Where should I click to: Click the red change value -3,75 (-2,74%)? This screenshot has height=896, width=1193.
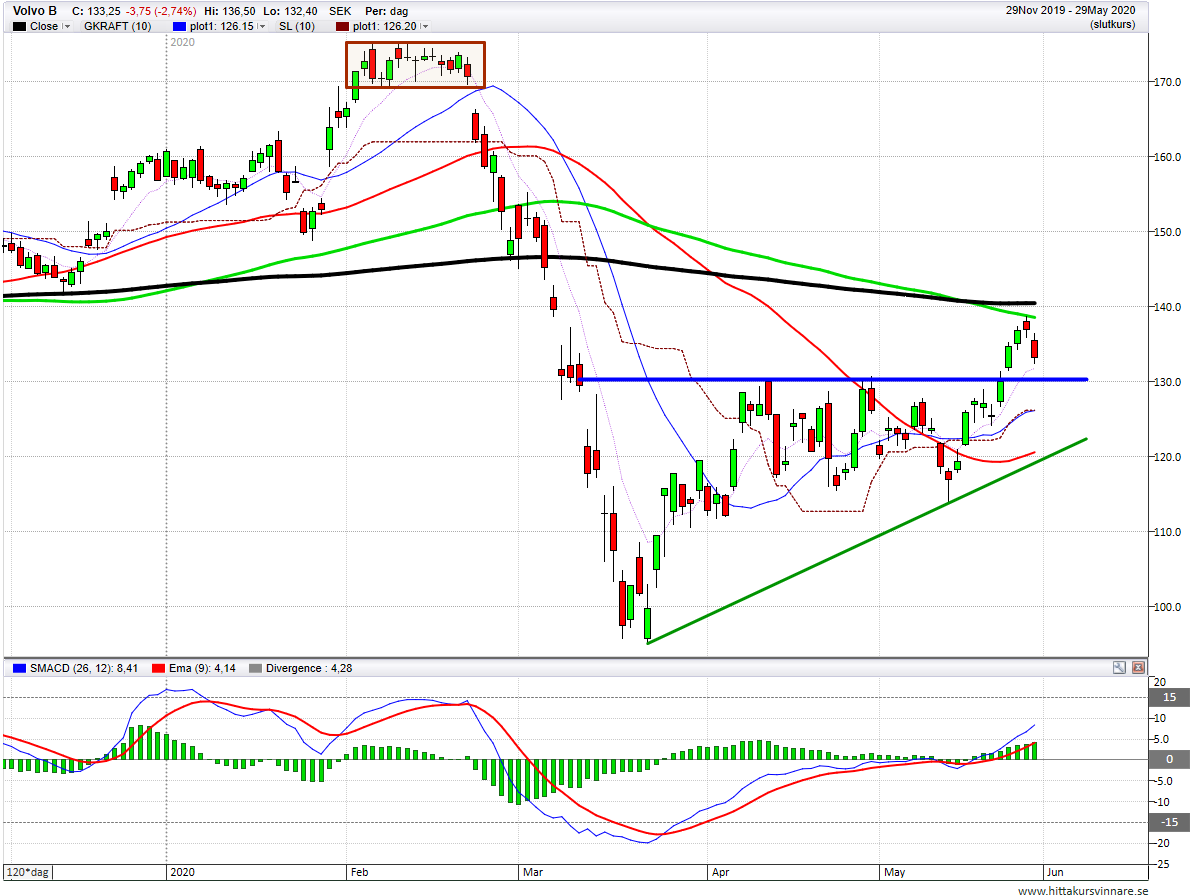pyautogui.click(x=161, y=11)
